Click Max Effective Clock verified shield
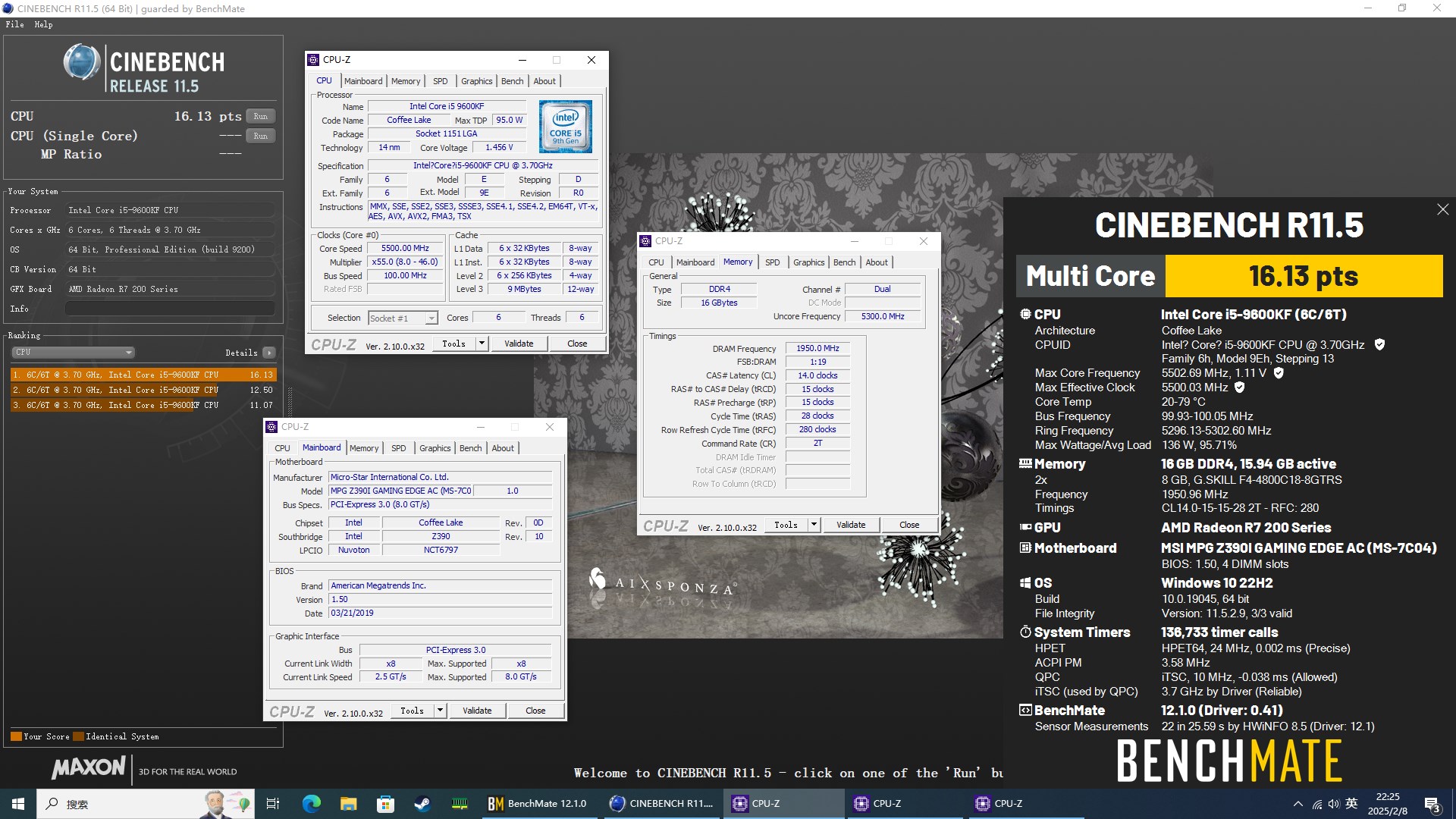Viewport: 1456px width, 819px height. coord(1240,388)
